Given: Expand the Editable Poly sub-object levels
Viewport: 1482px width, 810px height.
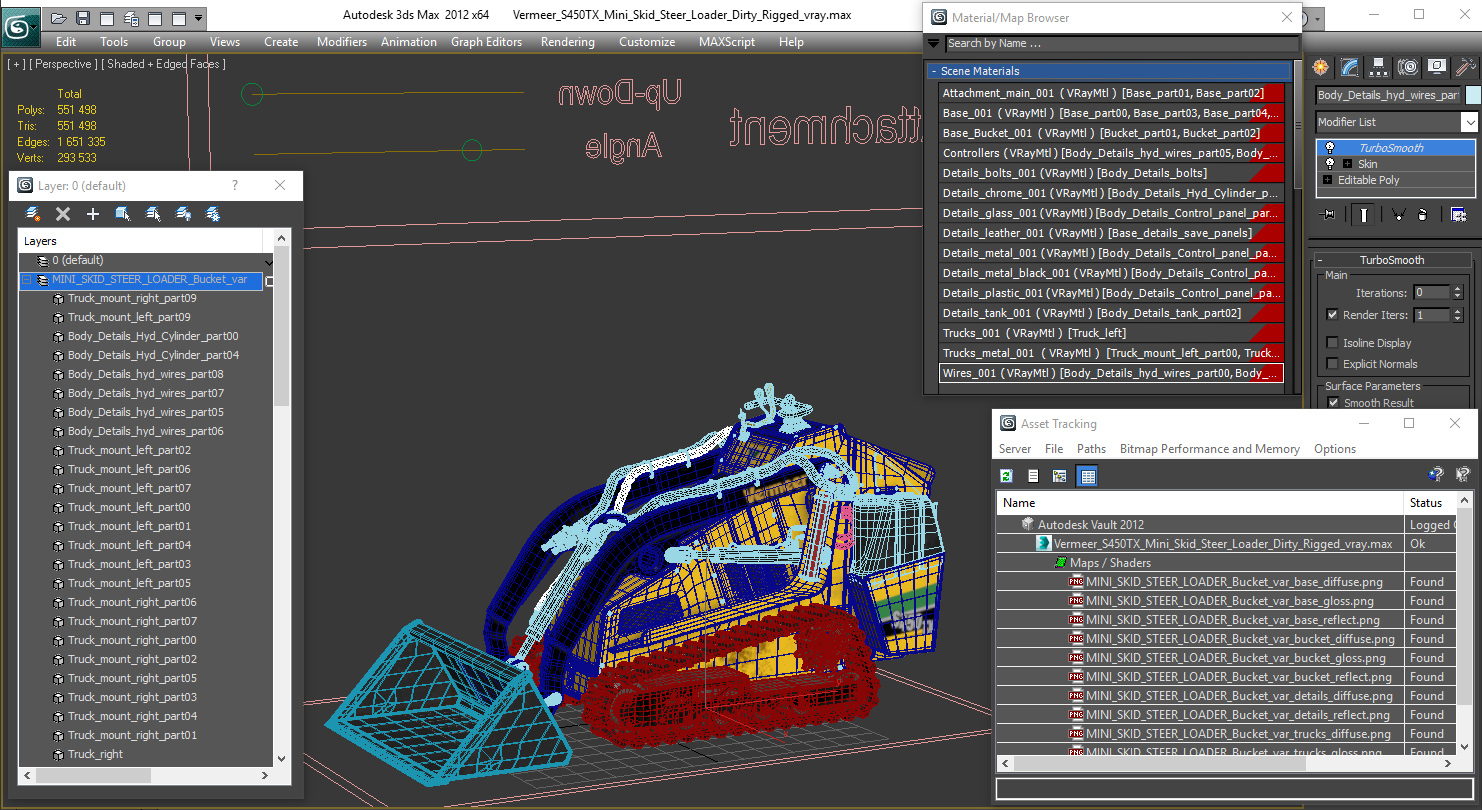Looking at the screenshot, I should click(x=1327, y=180).
